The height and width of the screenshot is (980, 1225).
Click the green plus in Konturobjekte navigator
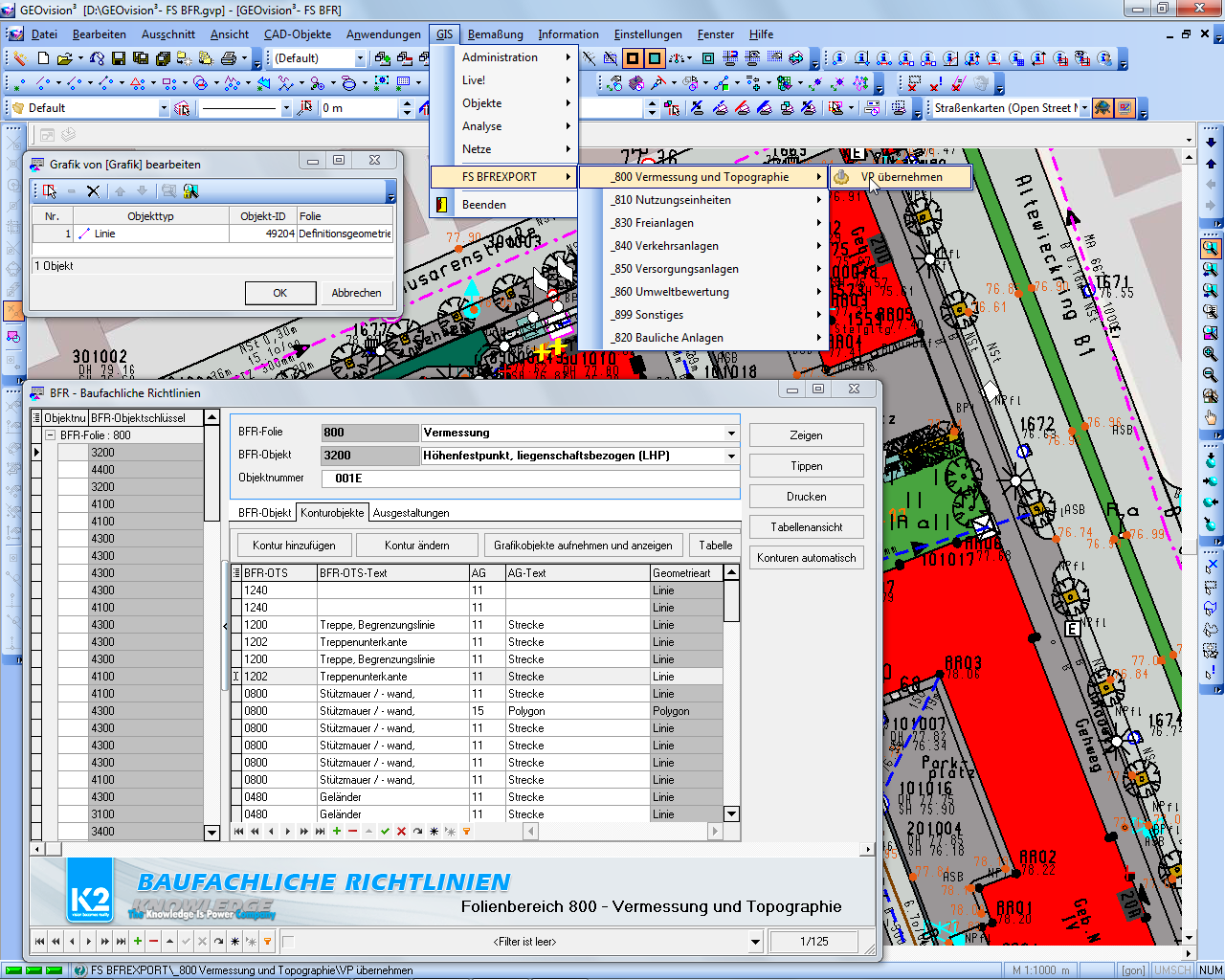(337, 832)
